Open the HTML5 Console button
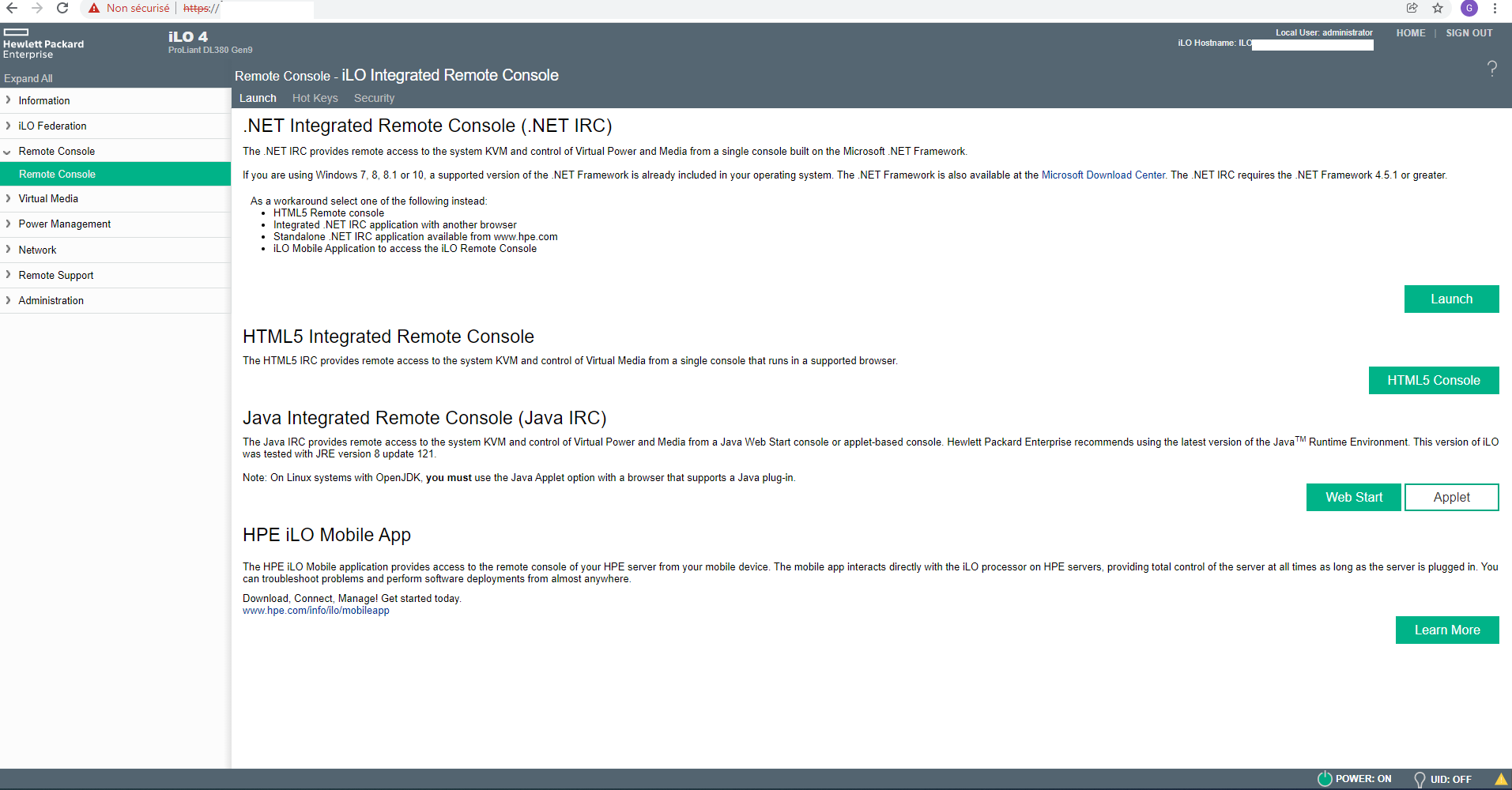This screenshot has height=790, width=1512. [1433, 380]
